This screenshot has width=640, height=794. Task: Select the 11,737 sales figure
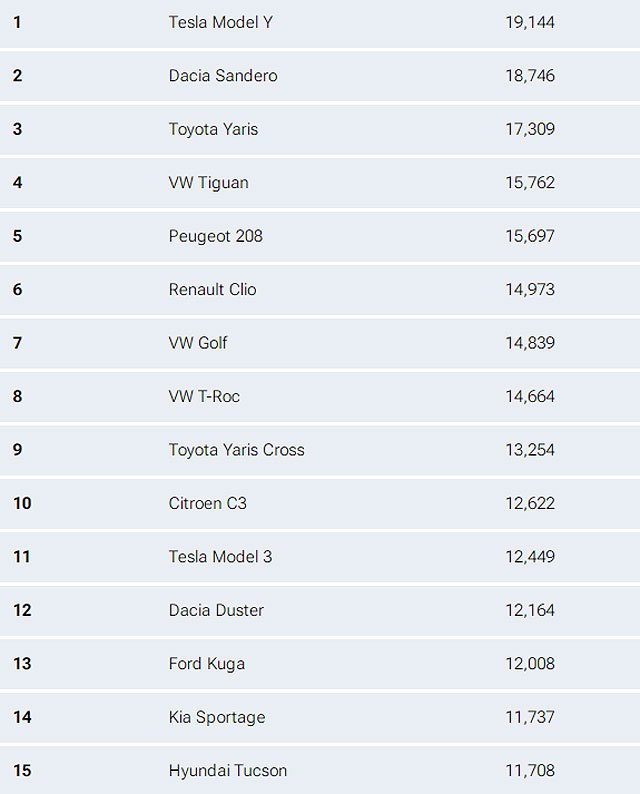(530, 717)
